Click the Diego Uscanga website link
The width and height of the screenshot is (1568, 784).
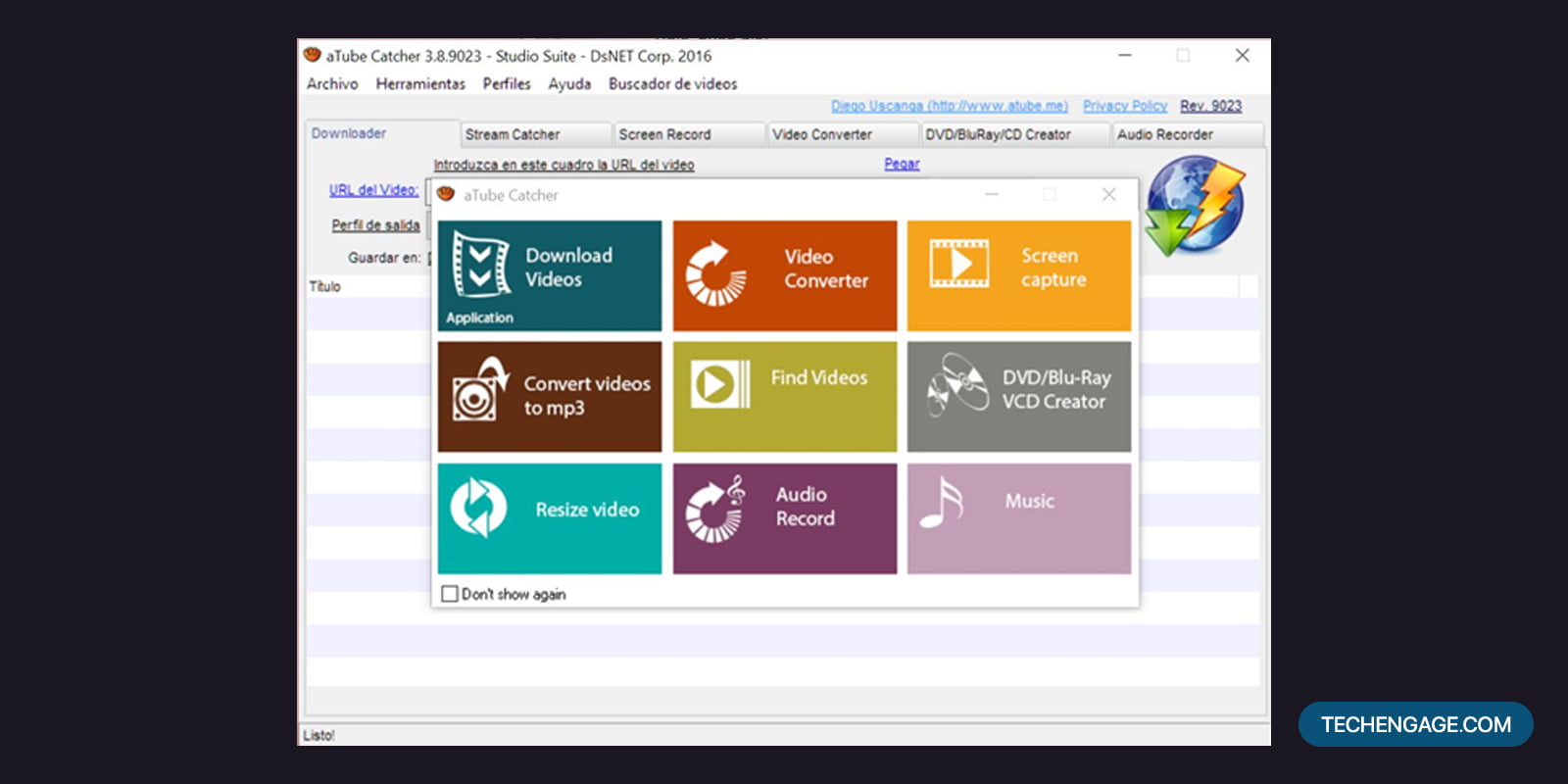point(950,106)
